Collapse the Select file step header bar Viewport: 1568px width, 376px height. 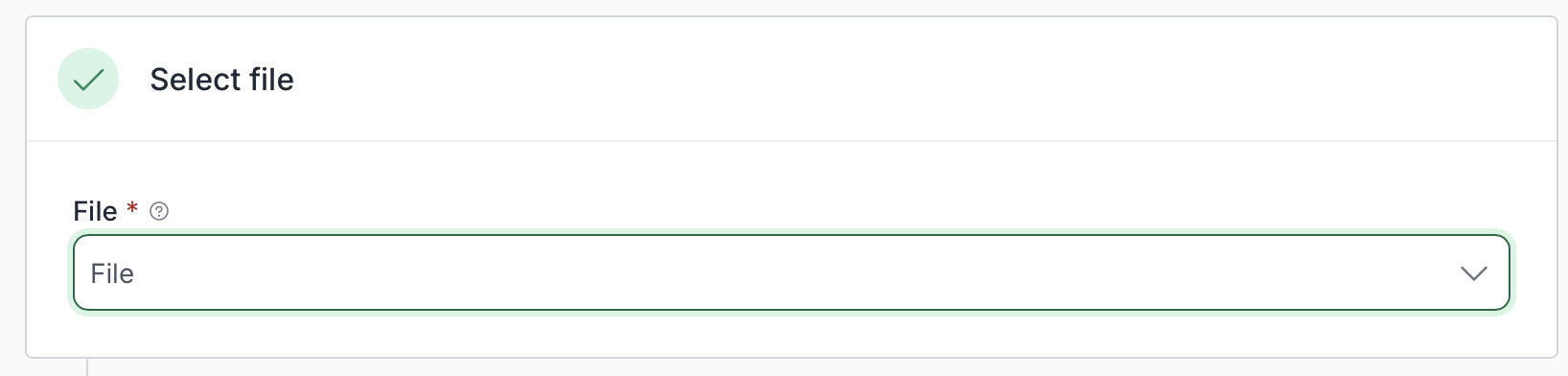click(792, 80)
